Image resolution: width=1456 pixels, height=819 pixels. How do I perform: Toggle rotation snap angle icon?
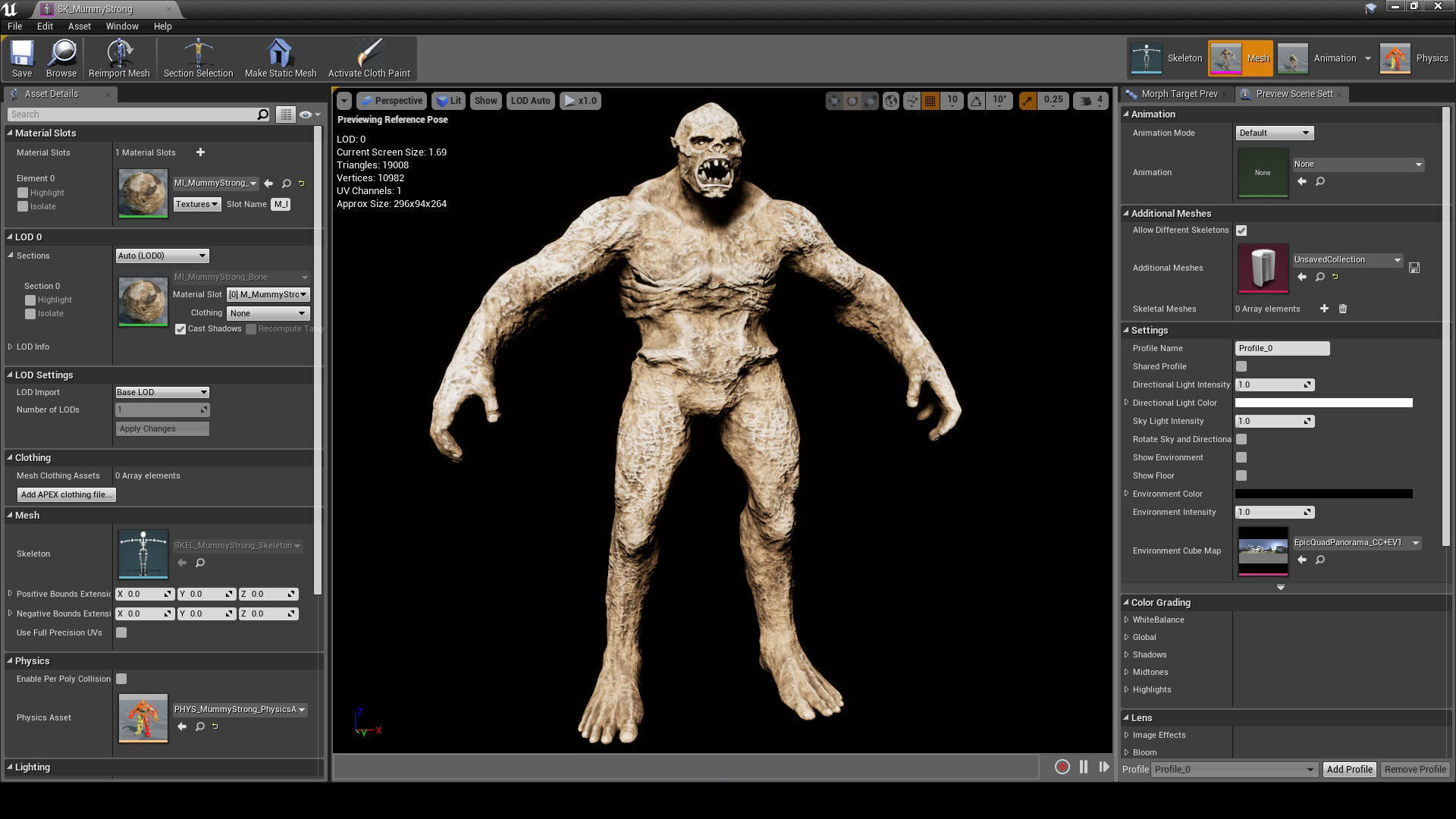(x=977, y=100)
